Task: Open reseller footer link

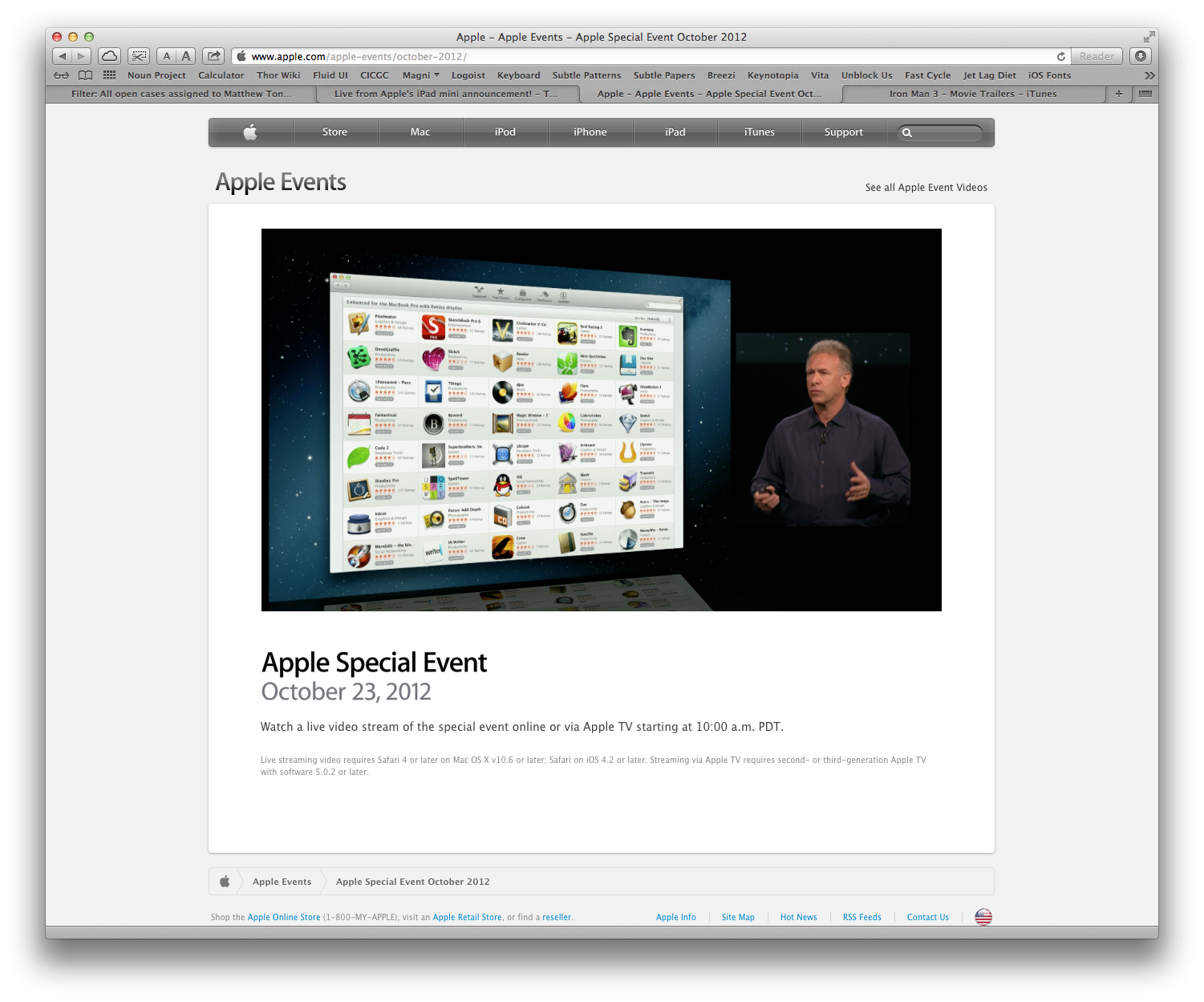Action: pos(557,917)
